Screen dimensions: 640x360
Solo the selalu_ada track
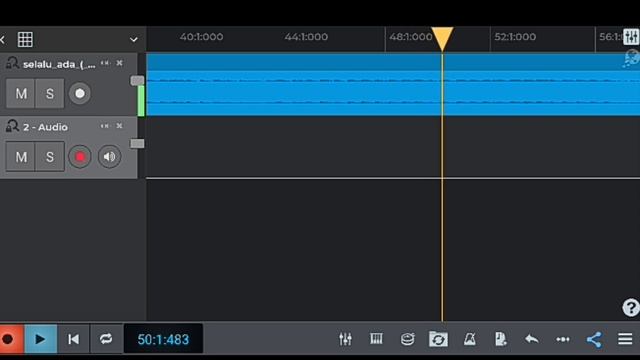(50, 93)
